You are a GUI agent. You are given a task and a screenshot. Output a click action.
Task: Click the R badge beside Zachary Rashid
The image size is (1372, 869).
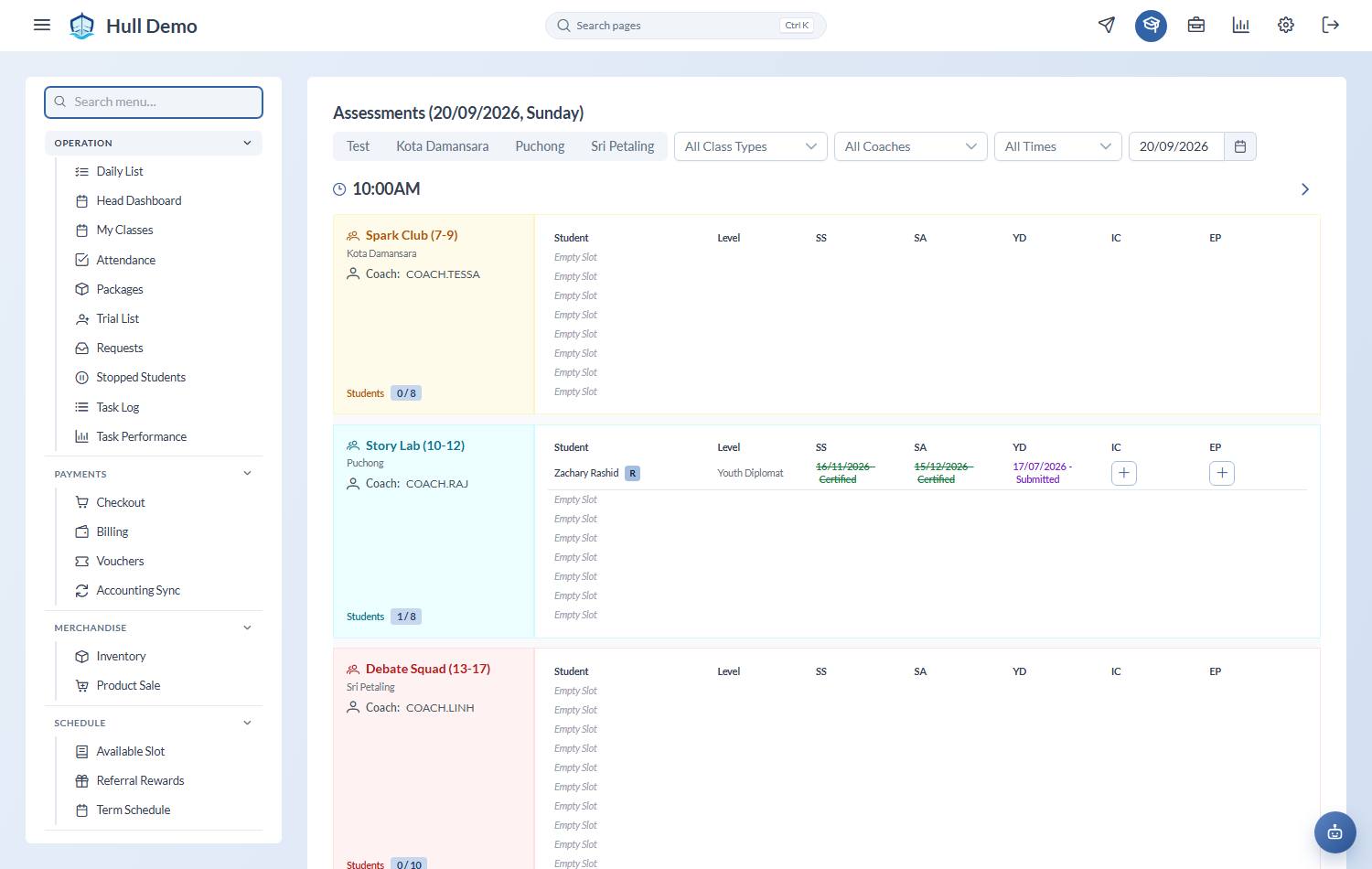(x=633, y=473)
